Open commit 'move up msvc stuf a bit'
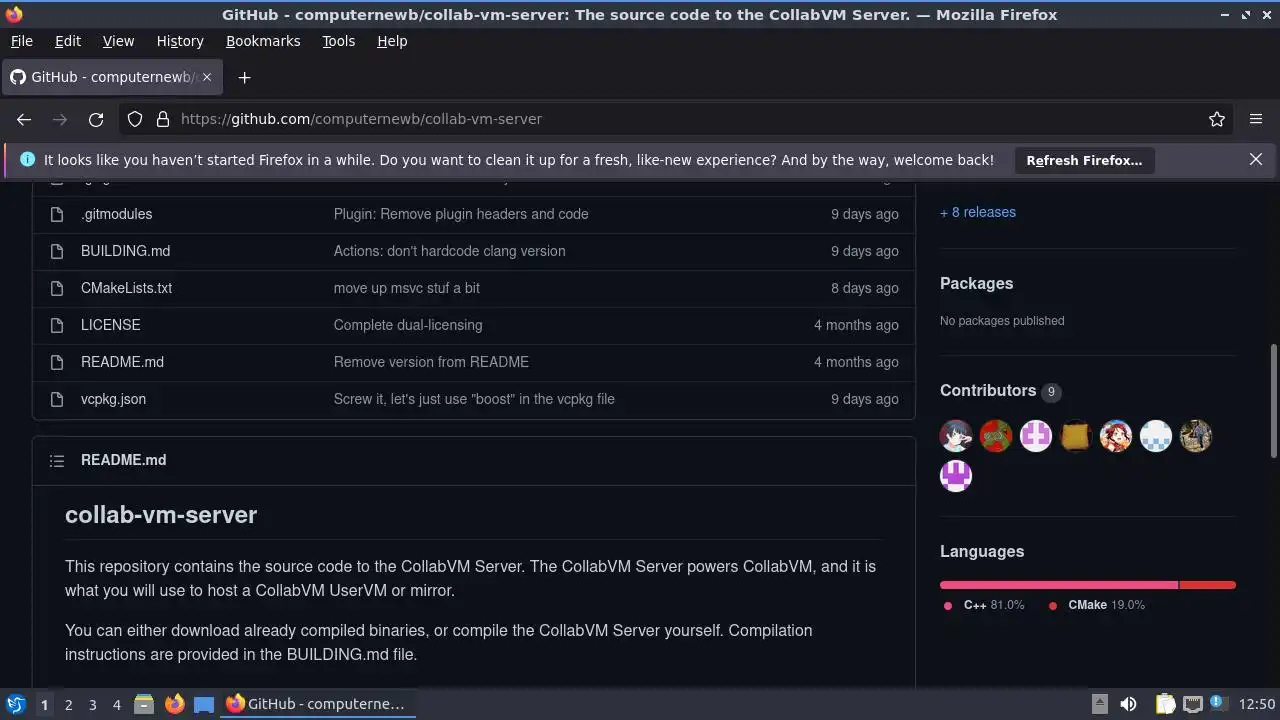Screen dimensions: 1280x720 click(x=407, y=288)
